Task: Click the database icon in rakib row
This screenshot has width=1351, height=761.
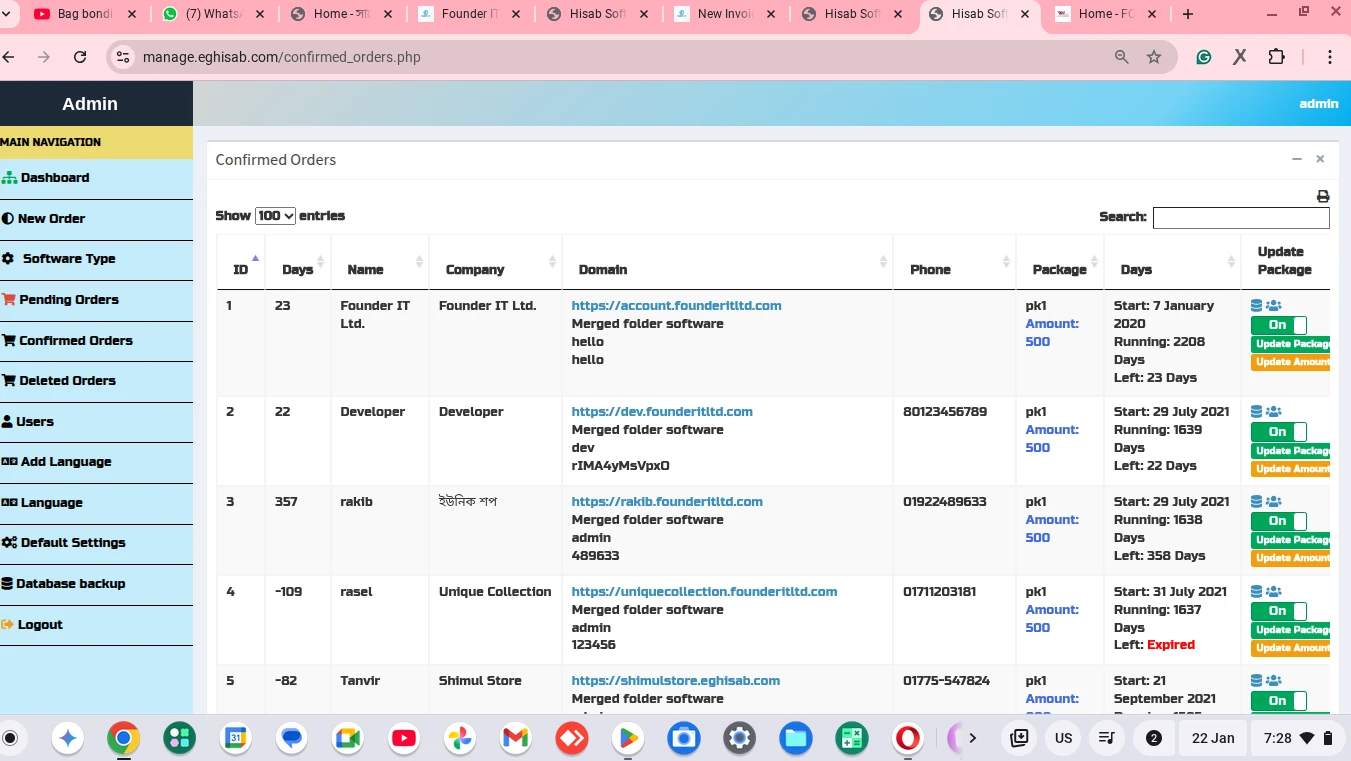Action: pyautogui.click(x=1257, y=502)
